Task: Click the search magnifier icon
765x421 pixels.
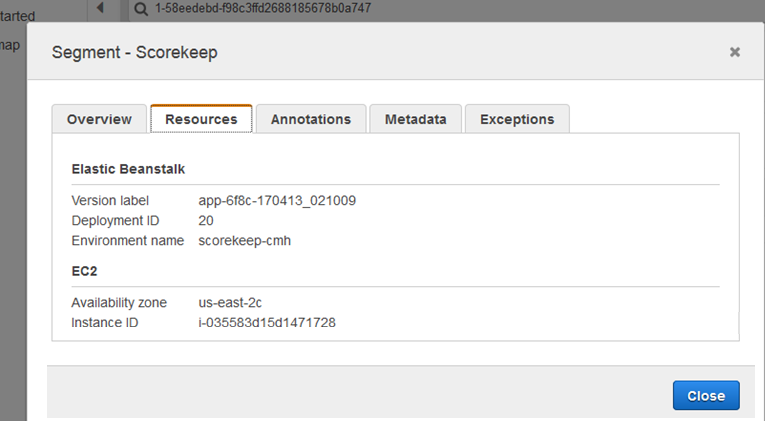Action: pyautogui.click(x=140, y=8)
